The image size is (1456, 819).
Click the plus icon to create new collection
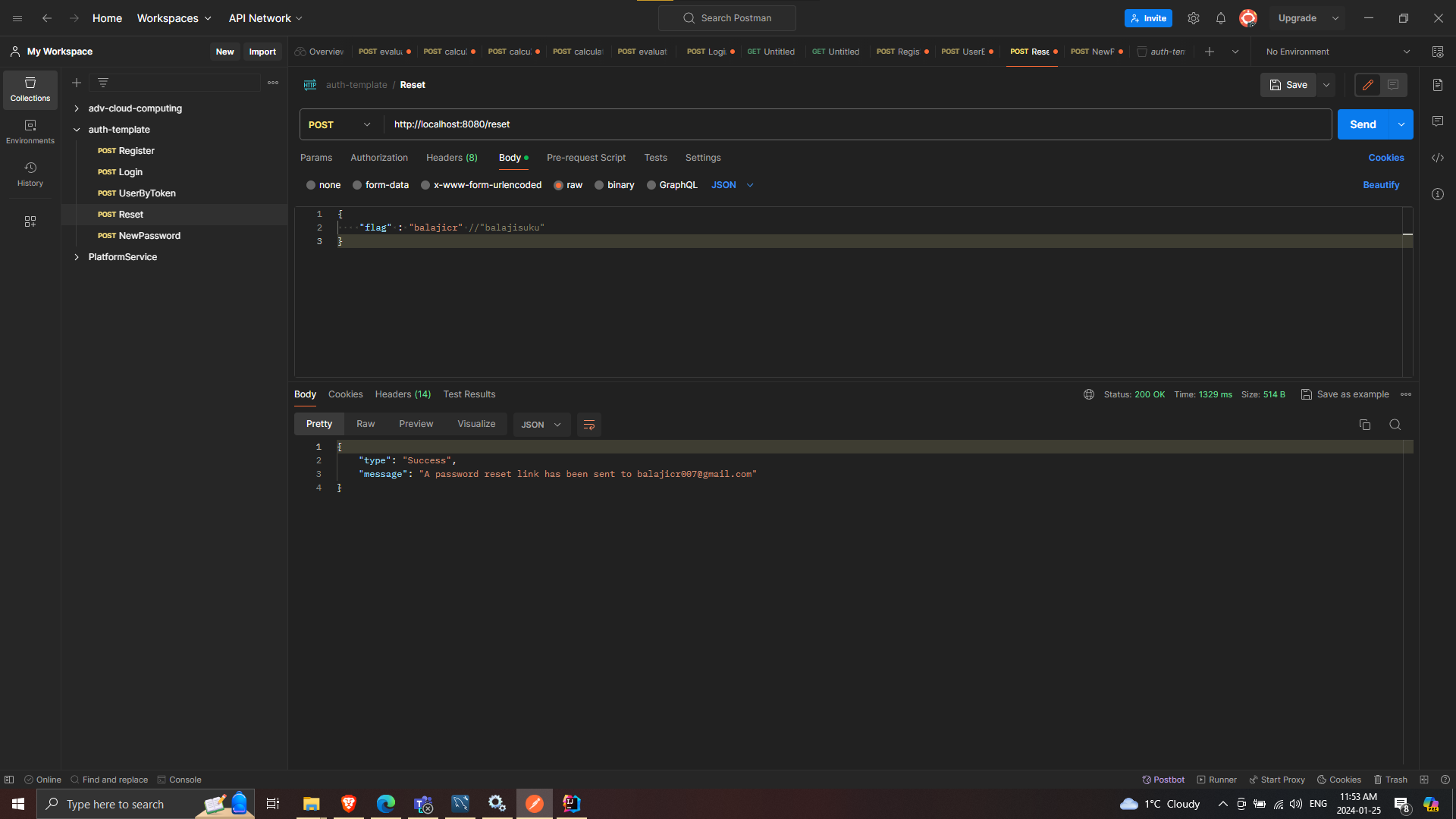pyautogui.click(x=77, y=83)
